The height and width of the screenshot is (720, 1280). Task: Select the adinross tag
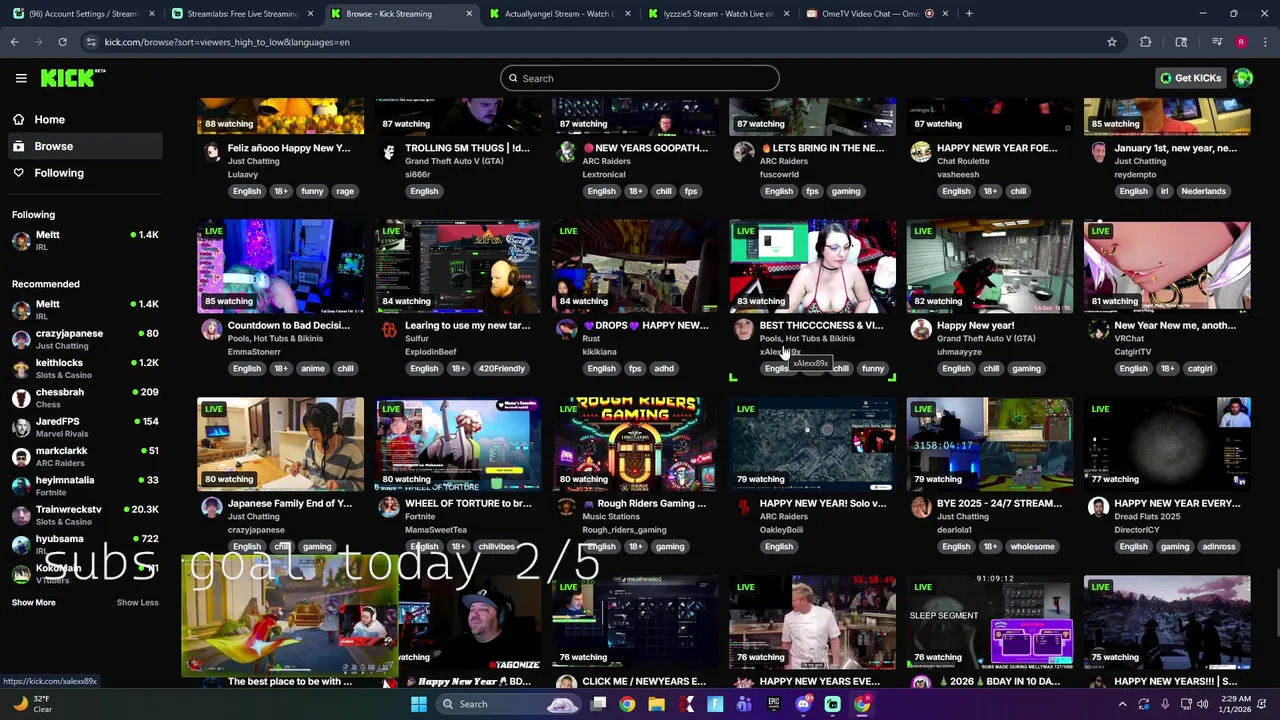1219,546
